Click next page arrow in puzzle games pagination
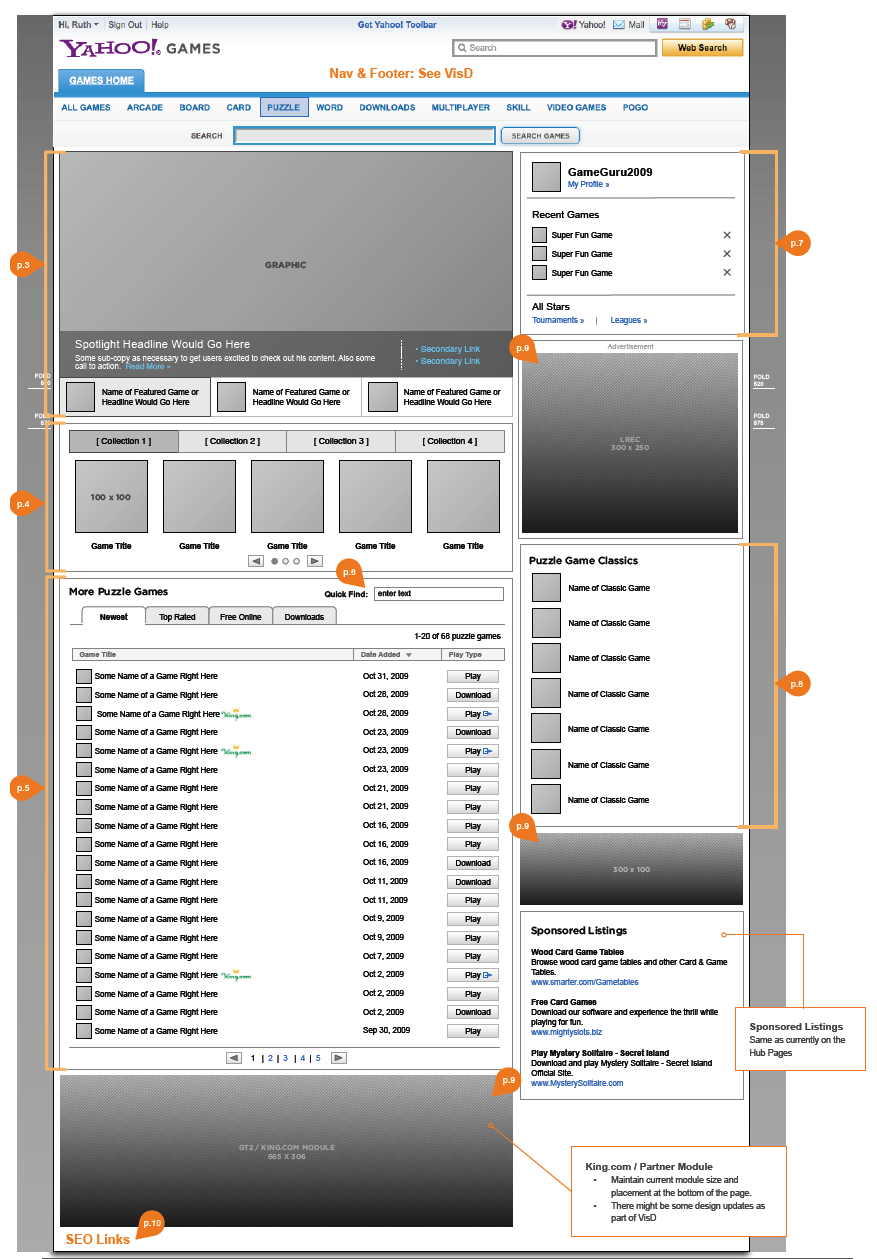 click(339, 1058)
